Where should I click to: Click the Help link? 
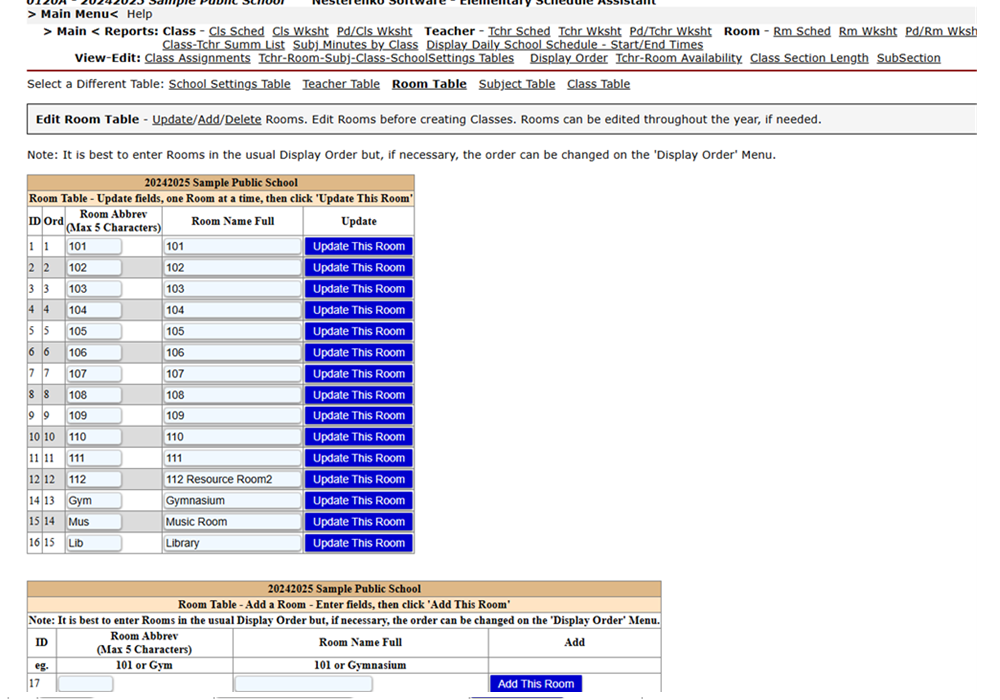coord(140,14)
